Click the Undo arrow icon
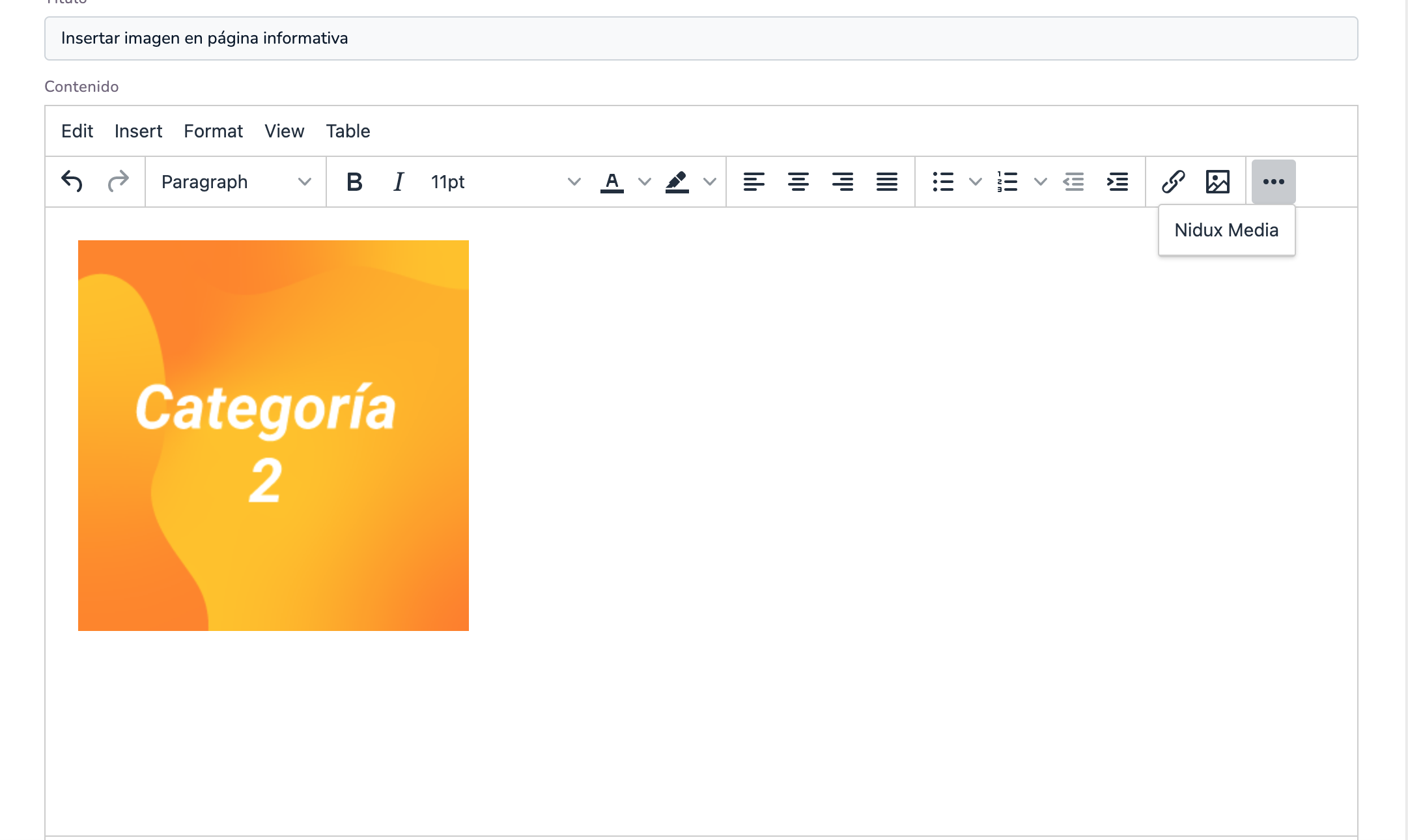This screenshot has height=840, width=1408. click(x=72, y=182)
